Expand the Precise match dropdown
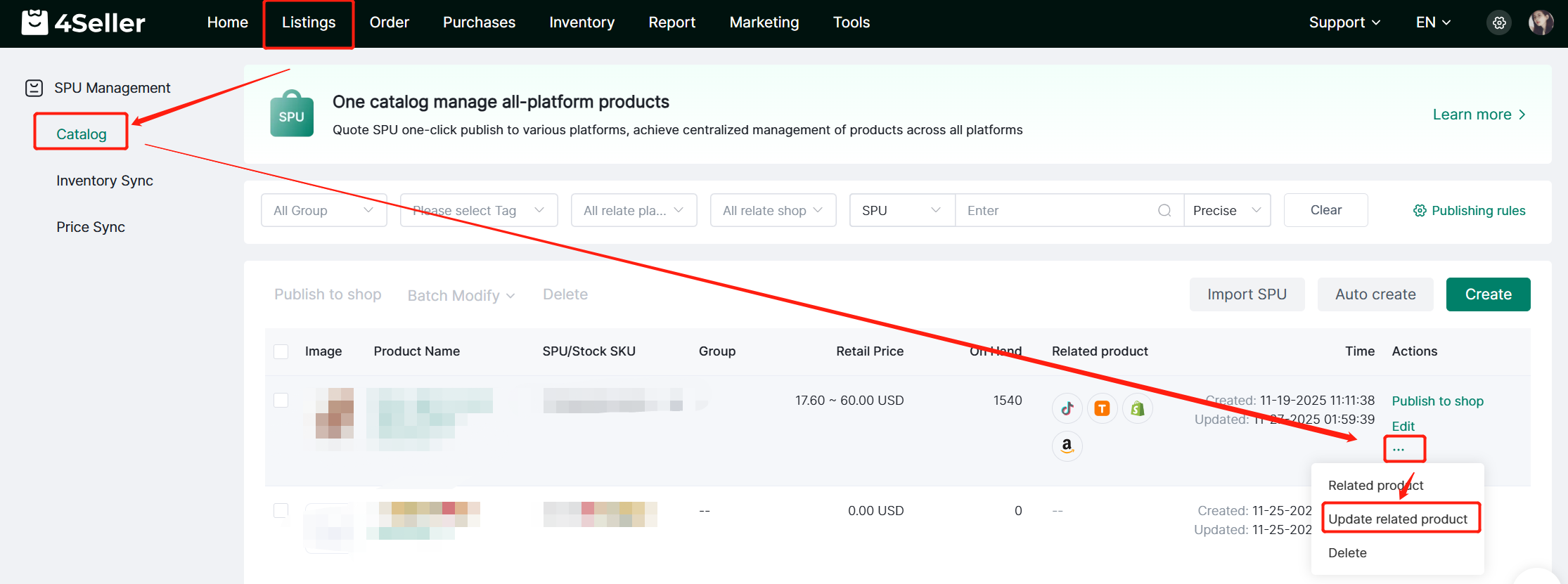This screenshot has width=1568, height=584. (1226, 211)
